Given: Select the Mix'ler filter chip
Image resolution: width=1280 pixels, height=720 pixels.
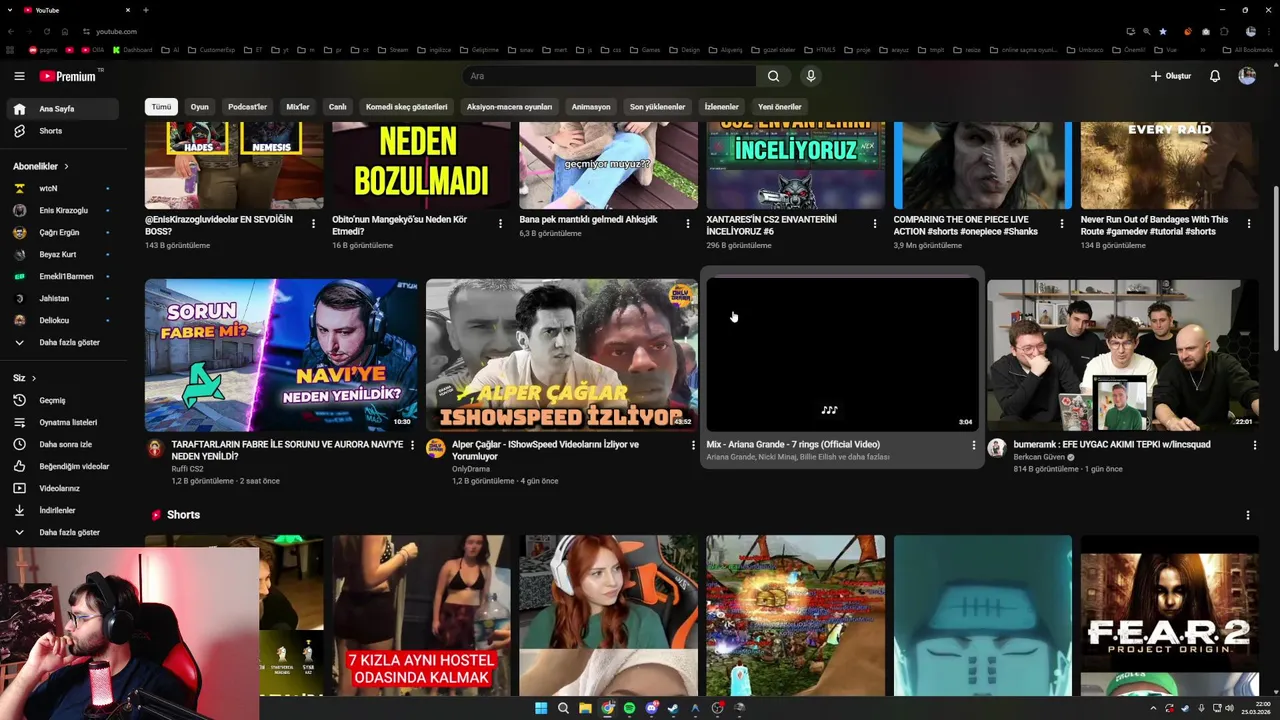Looking at the screenshot, I should pyautogui.click(x=298, y=107).
